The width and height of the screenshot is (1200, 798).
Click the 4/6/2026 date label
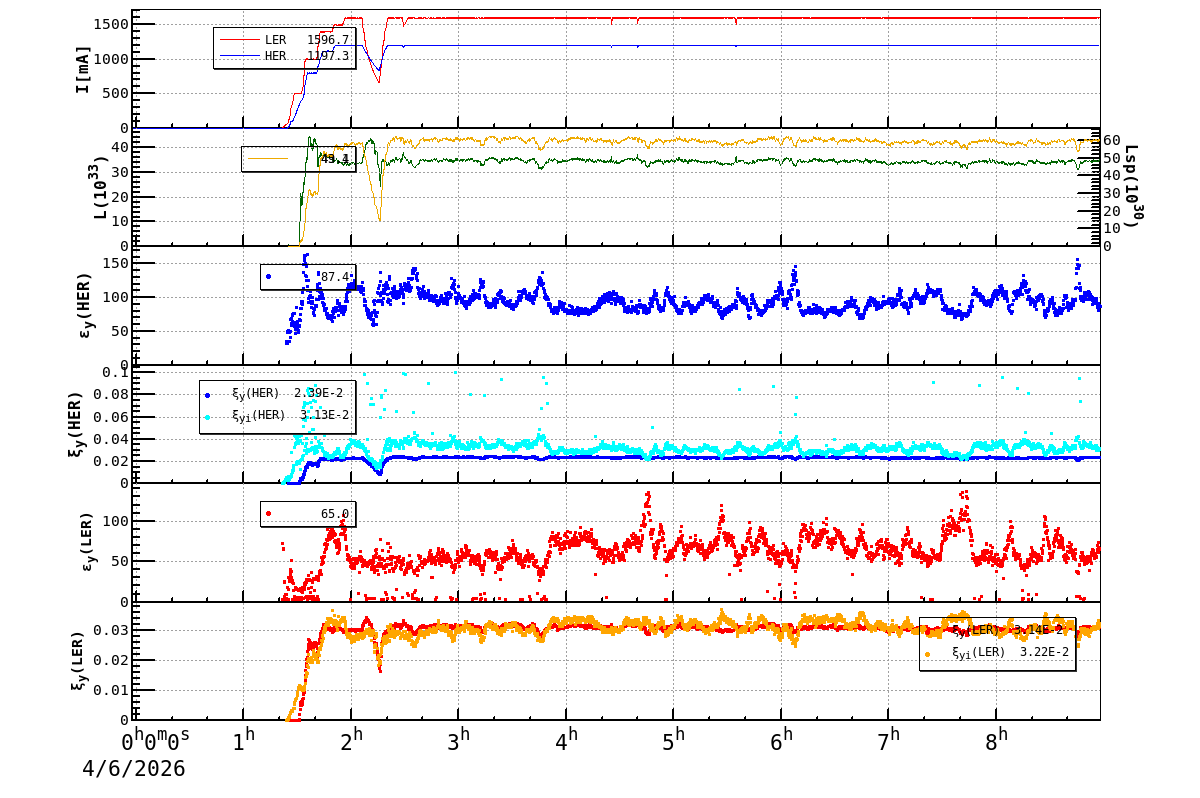coord(134,769)
